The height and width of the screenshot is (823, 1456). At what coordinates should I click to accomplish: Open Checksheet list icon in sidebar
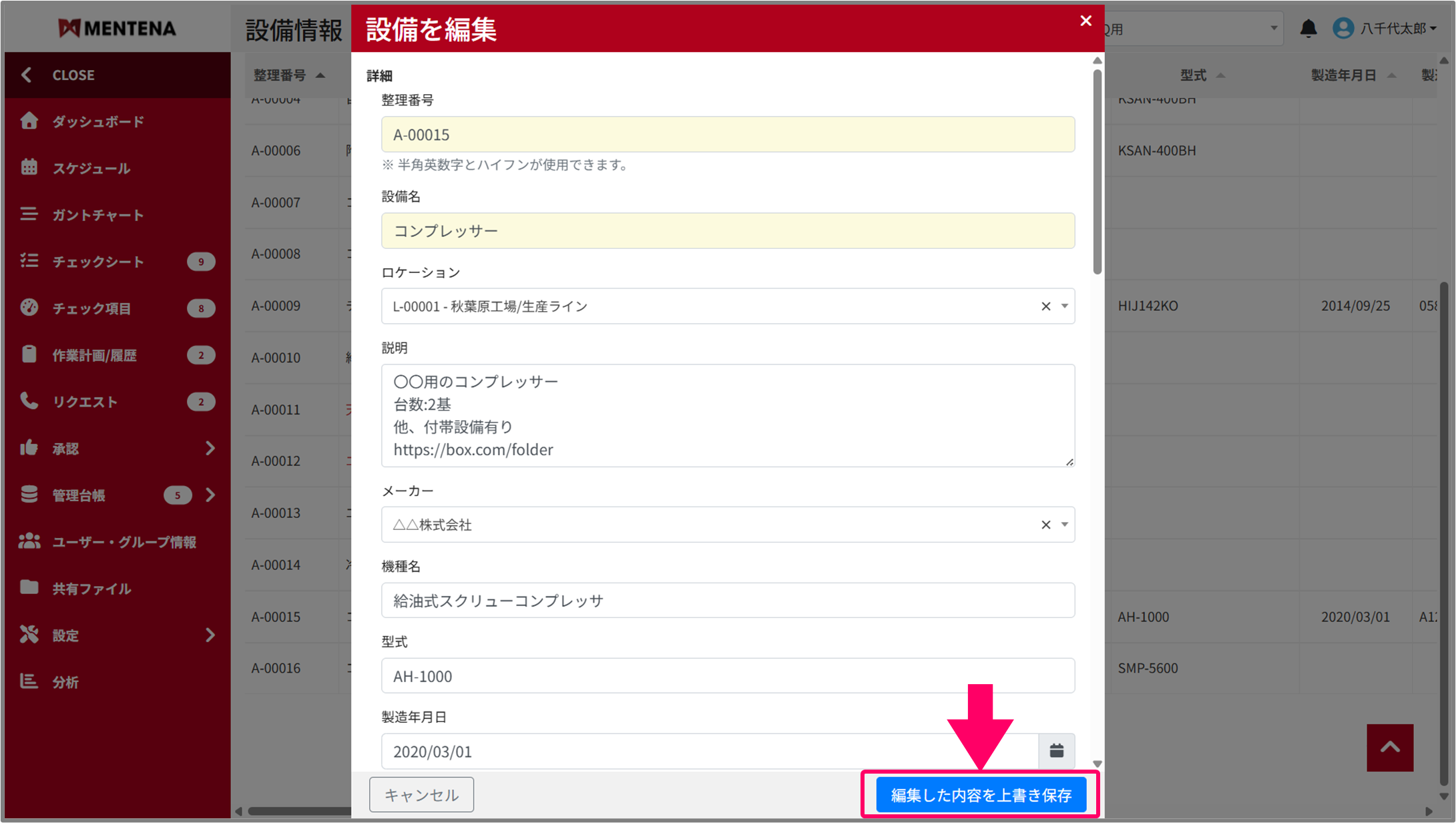(29, 261)
